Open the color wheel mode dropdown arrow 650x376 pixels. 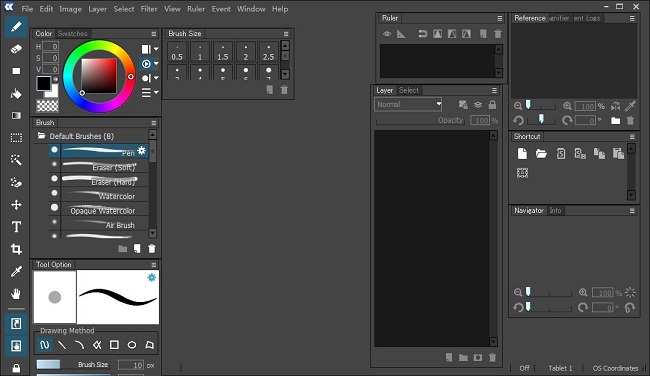click(x=156, y=63)
